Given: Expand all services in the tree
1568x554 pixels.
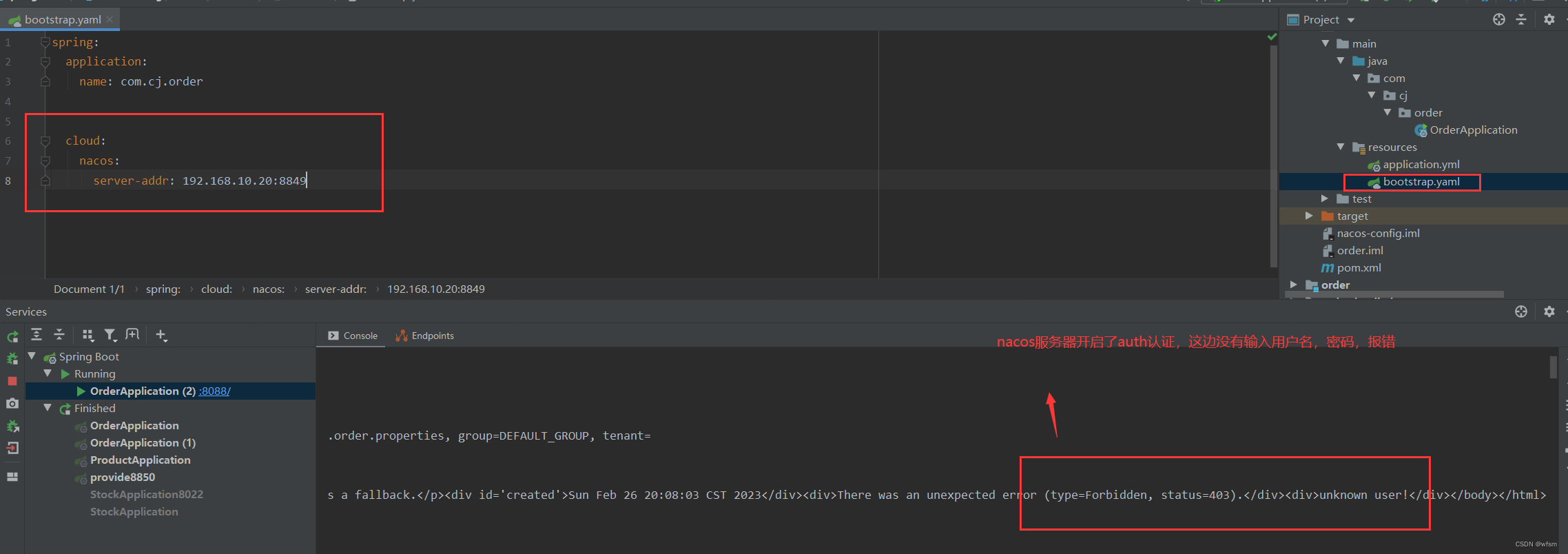Looking at the screenshot, I should [x=37, y=335].
